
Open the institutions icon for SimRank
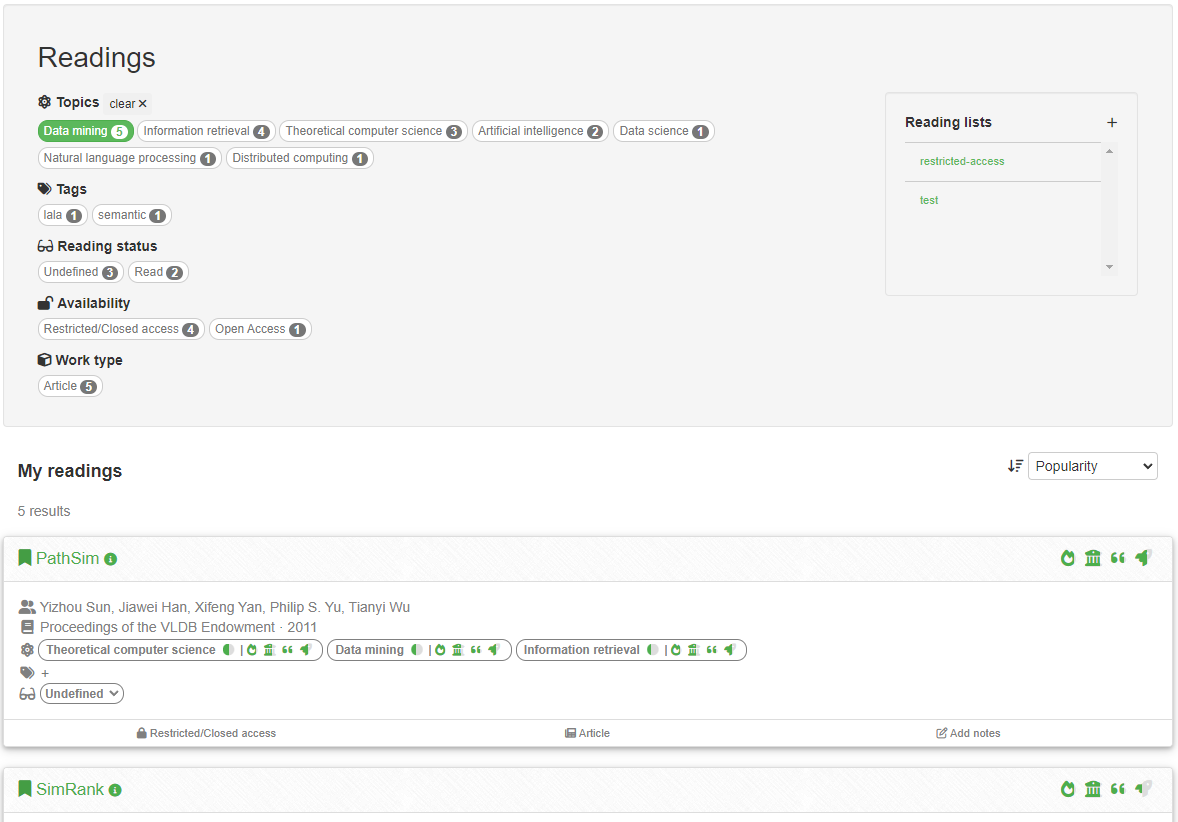[1092, 789]
